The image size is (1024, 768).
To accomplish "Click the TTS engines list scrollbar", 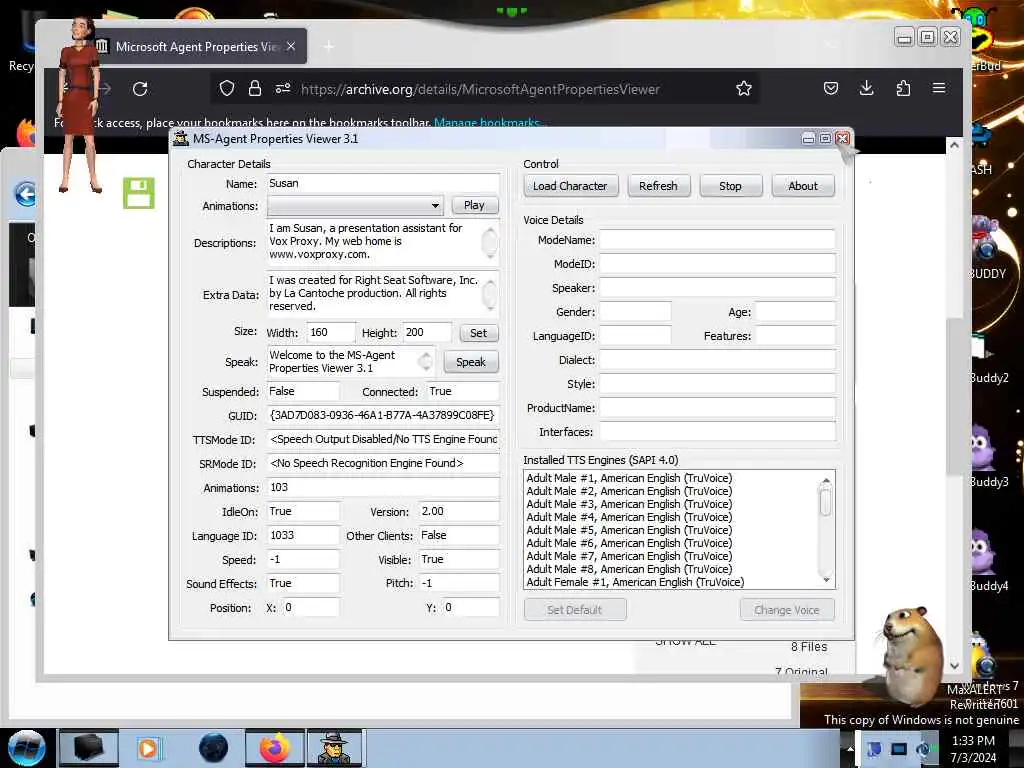I will pos(826,530).
